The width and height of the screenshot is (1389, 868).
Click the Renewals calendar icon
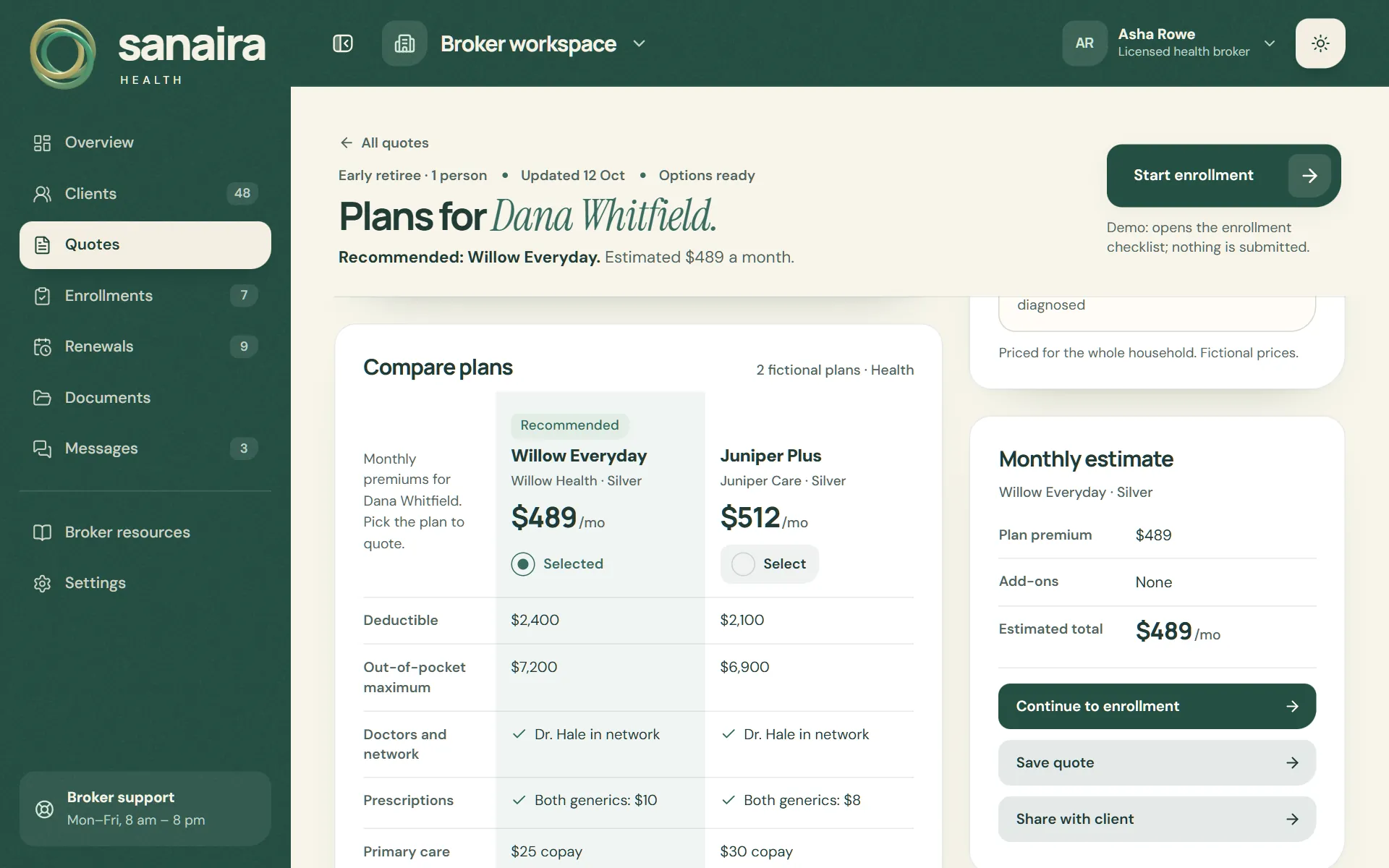tap(43, 346)
